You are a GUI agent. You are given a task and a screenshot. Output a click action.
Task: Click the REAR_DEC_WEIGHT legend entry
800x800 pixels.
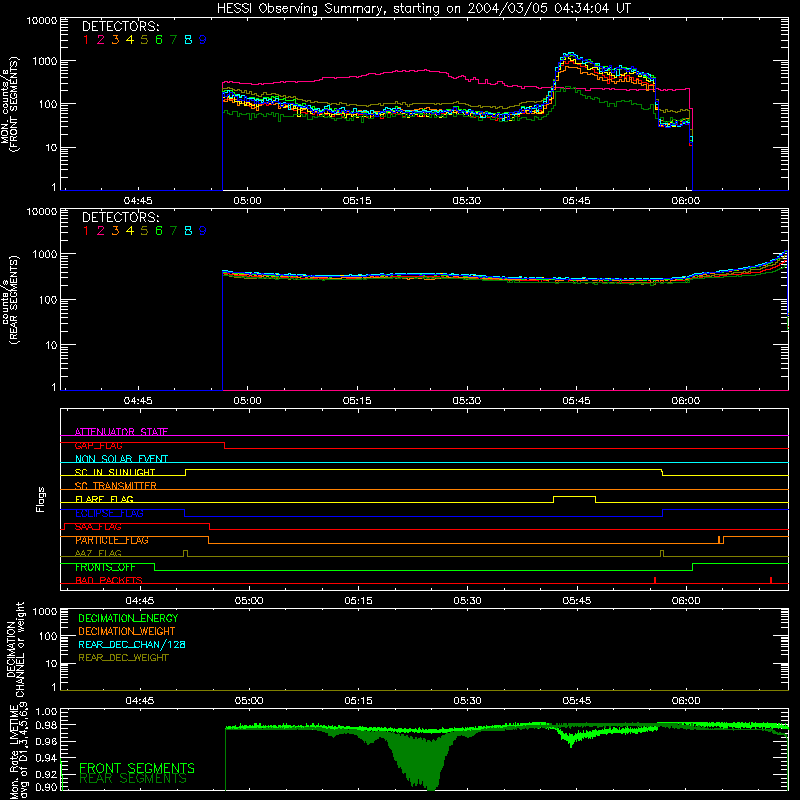tap(123, 658)
